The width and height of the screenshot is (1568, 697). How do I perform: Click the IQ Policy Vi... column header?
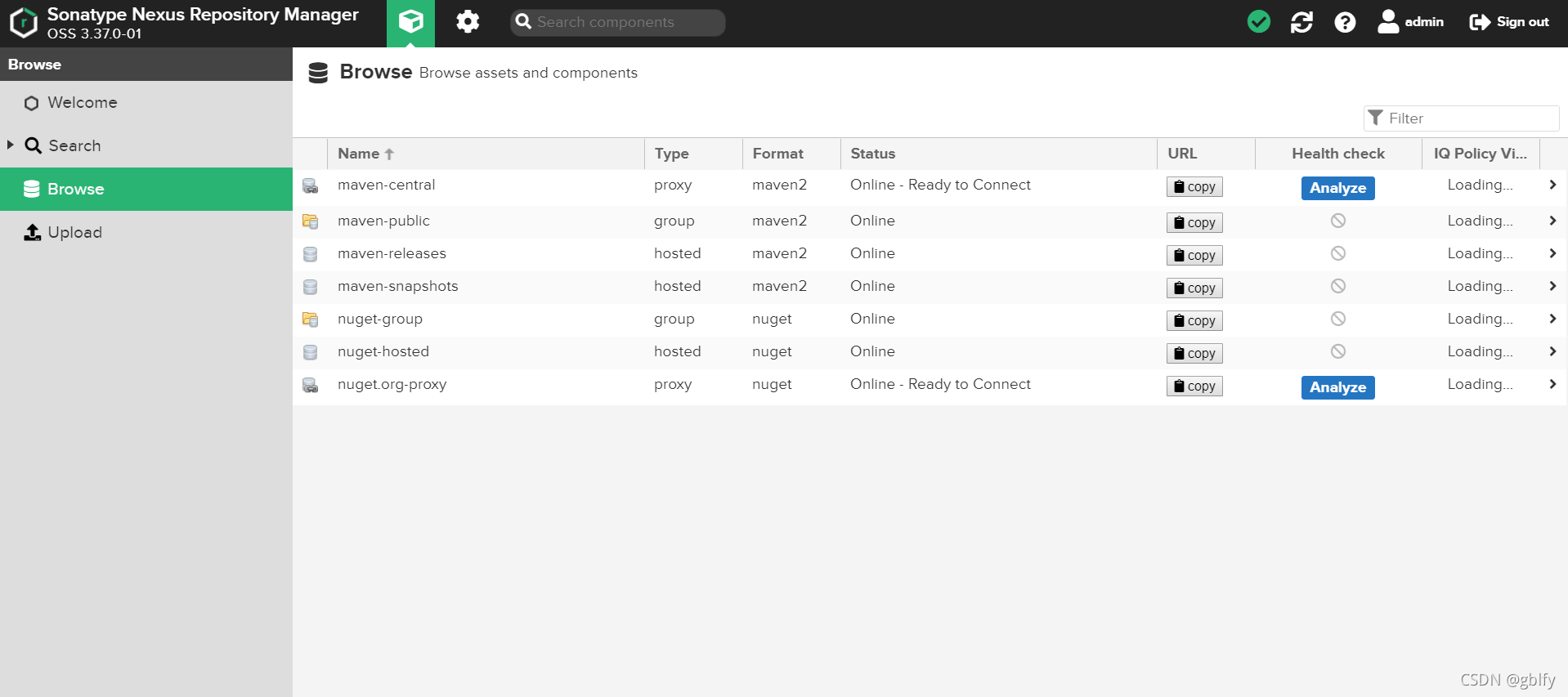pos(1481,154)
